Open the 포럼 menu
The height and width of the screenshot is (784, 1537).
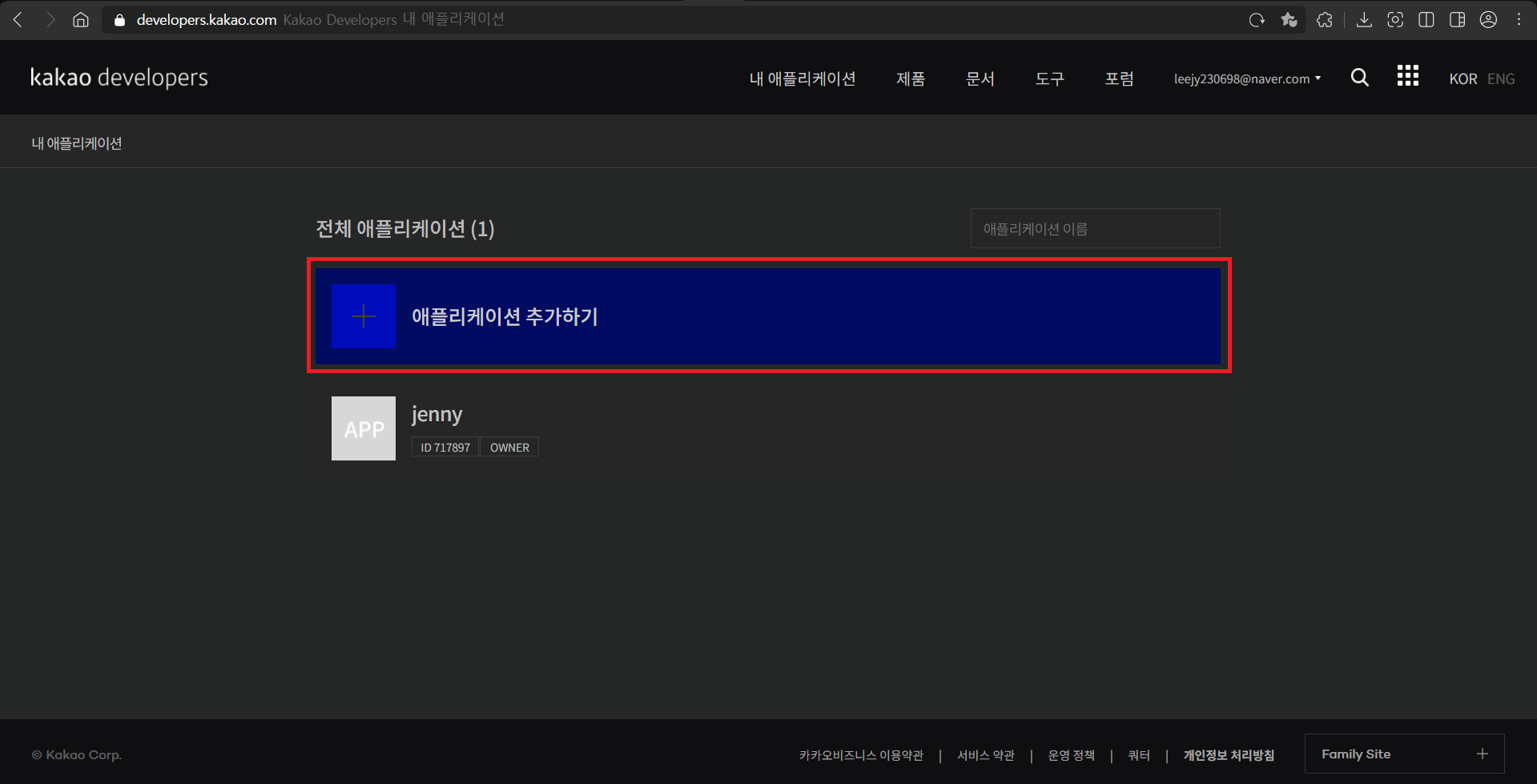[1120, 78]
